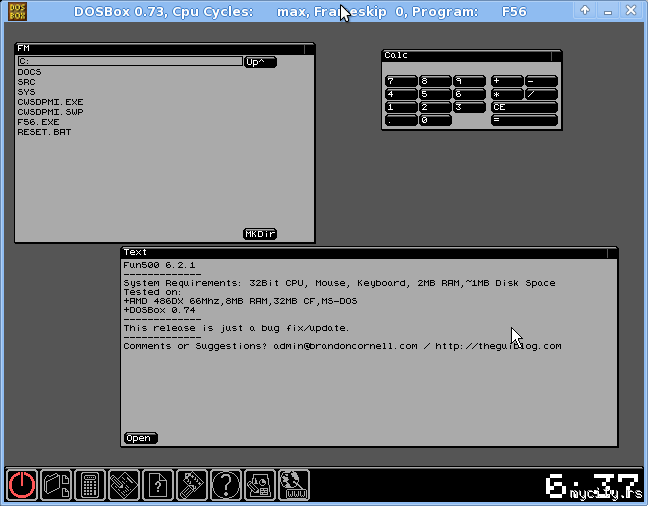Click the Open button in the Text window
Viewport: 648px width, 506px height.
pos(141,438)
